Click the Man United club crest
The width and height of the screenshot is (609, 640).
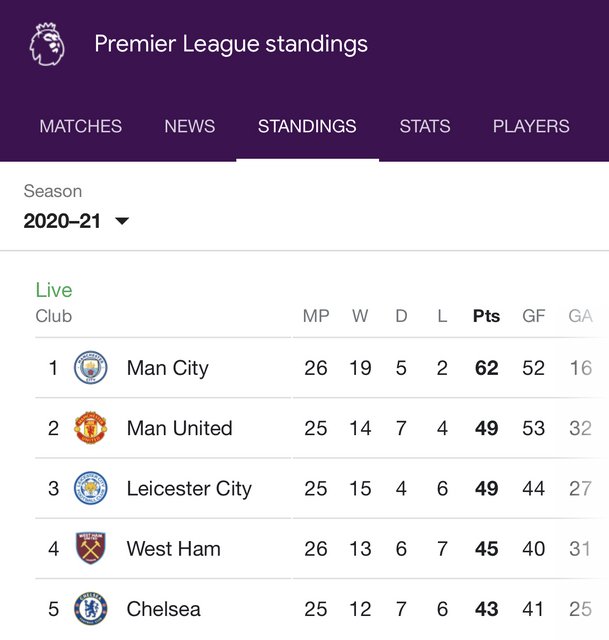click(91, 428)
